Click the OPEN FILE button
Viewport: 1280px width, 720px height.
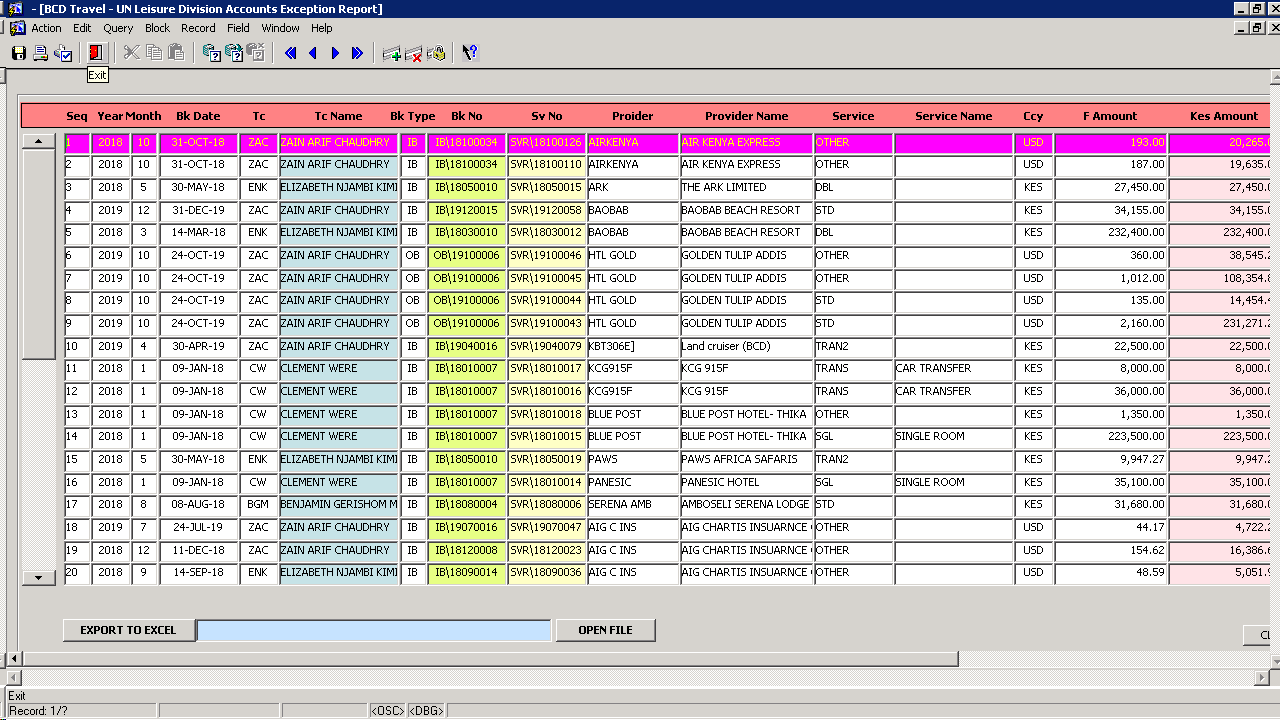pos(605,630)
